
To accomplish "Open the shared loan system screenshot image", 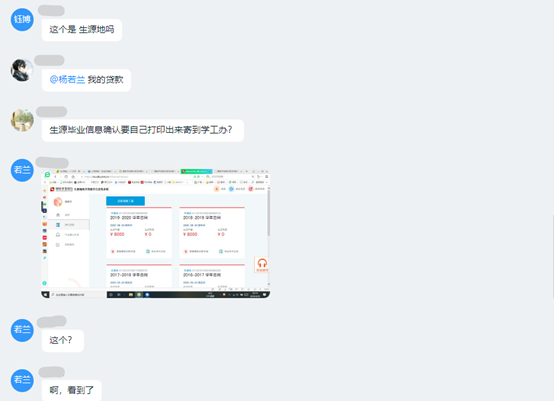I will [x=155, y=233].
